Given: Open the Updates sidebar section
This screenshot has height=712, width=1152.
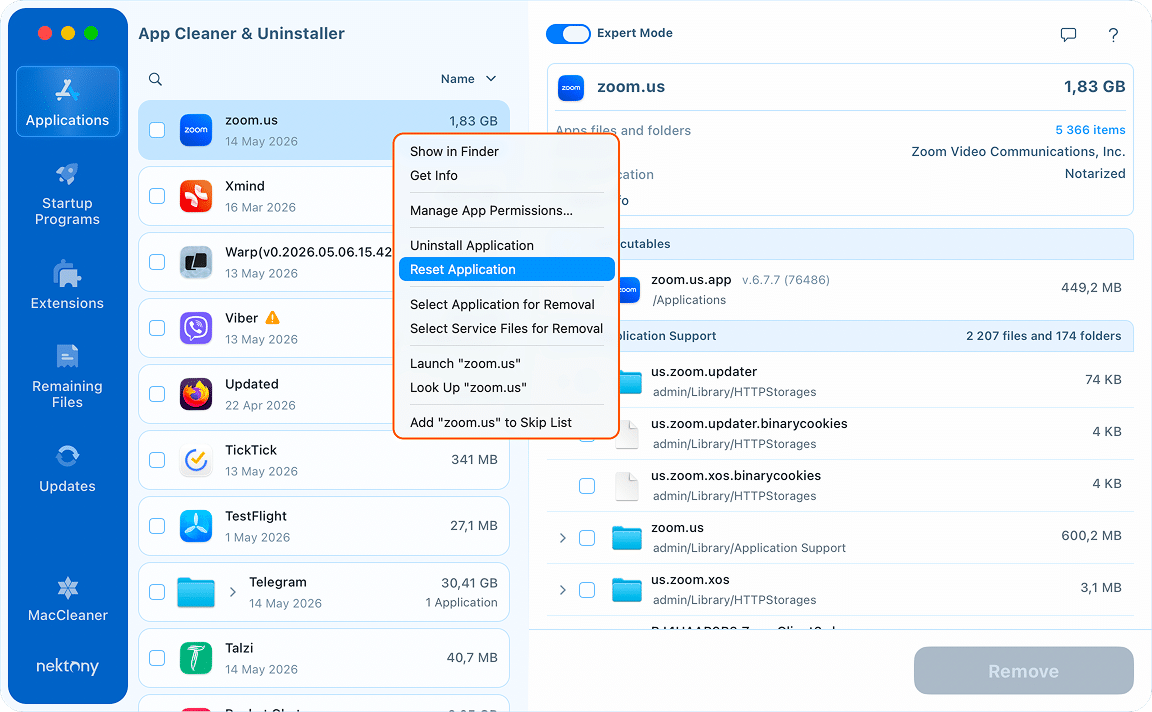Looking at the screenshot, I should pyautogui.click(x=67, y=469).
